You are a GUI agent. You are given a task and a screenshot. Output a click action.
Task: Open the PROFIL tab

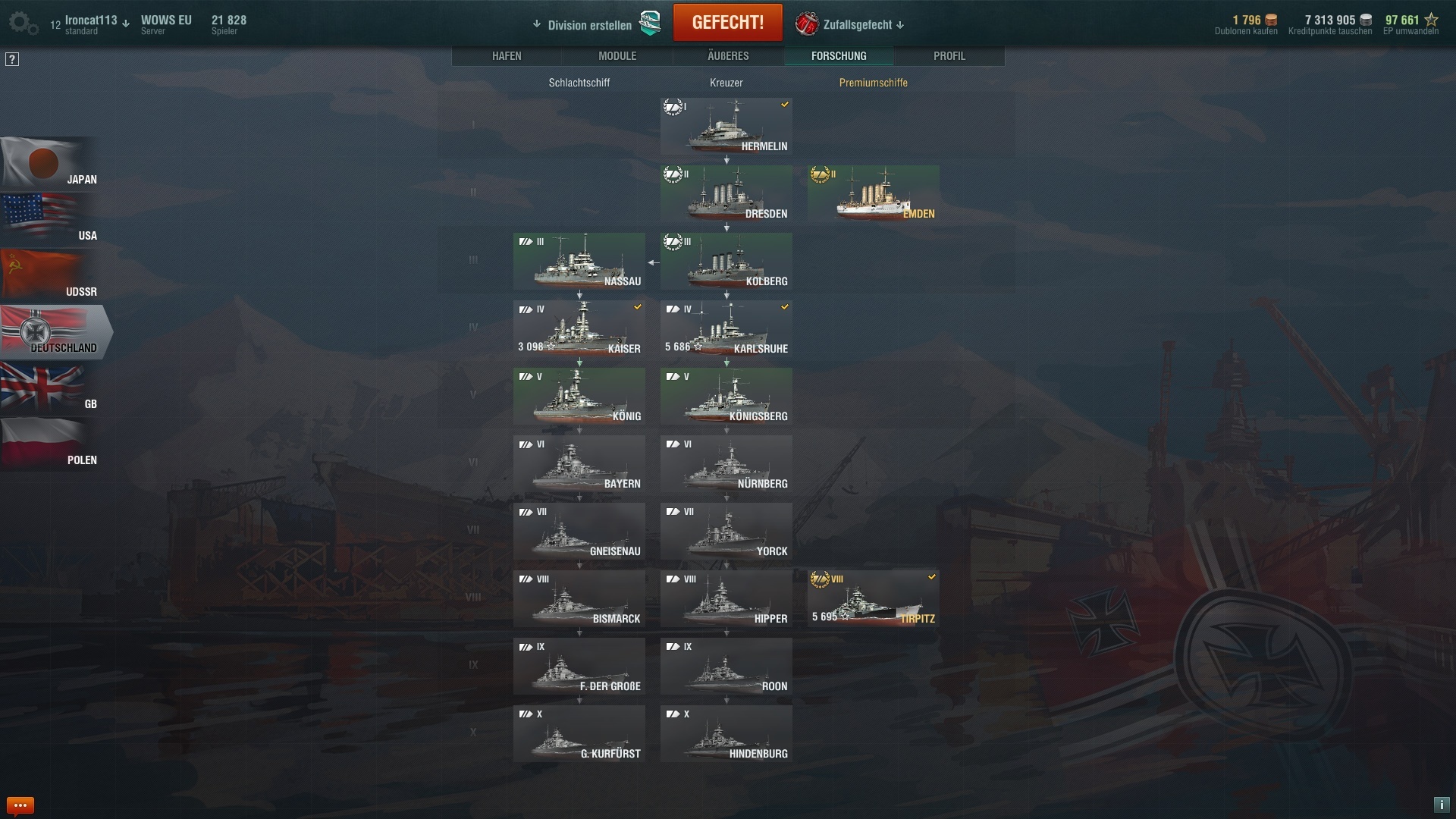(949, 56)
